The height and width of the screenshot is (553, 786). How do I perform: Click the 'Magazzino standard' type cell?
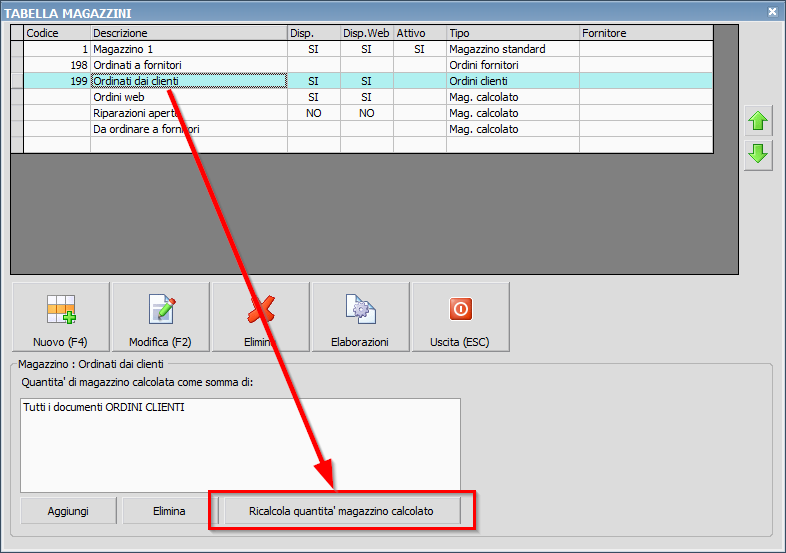tap(513, 49)
